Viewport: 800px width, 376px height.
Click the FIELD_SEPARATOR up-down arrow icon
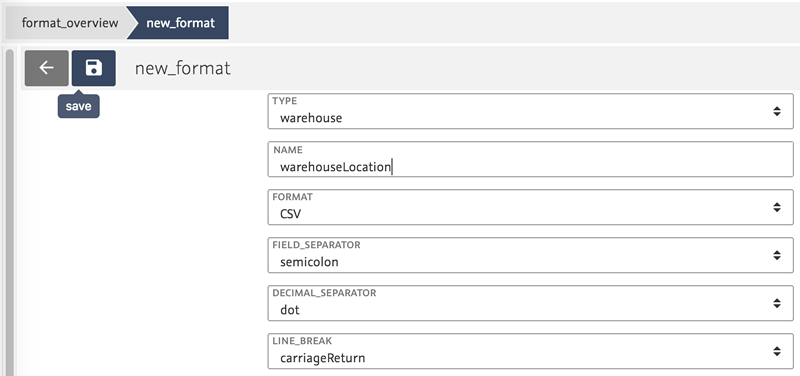click(777, 255)
